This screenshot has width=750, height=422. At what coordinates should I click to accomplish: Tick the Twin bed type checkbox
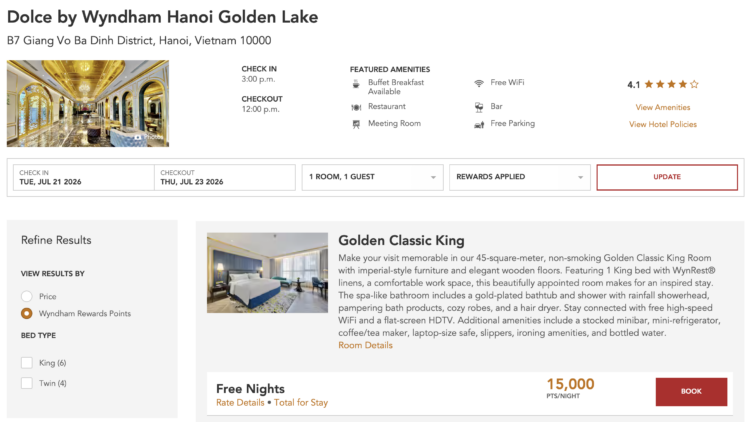pos(27,383)
